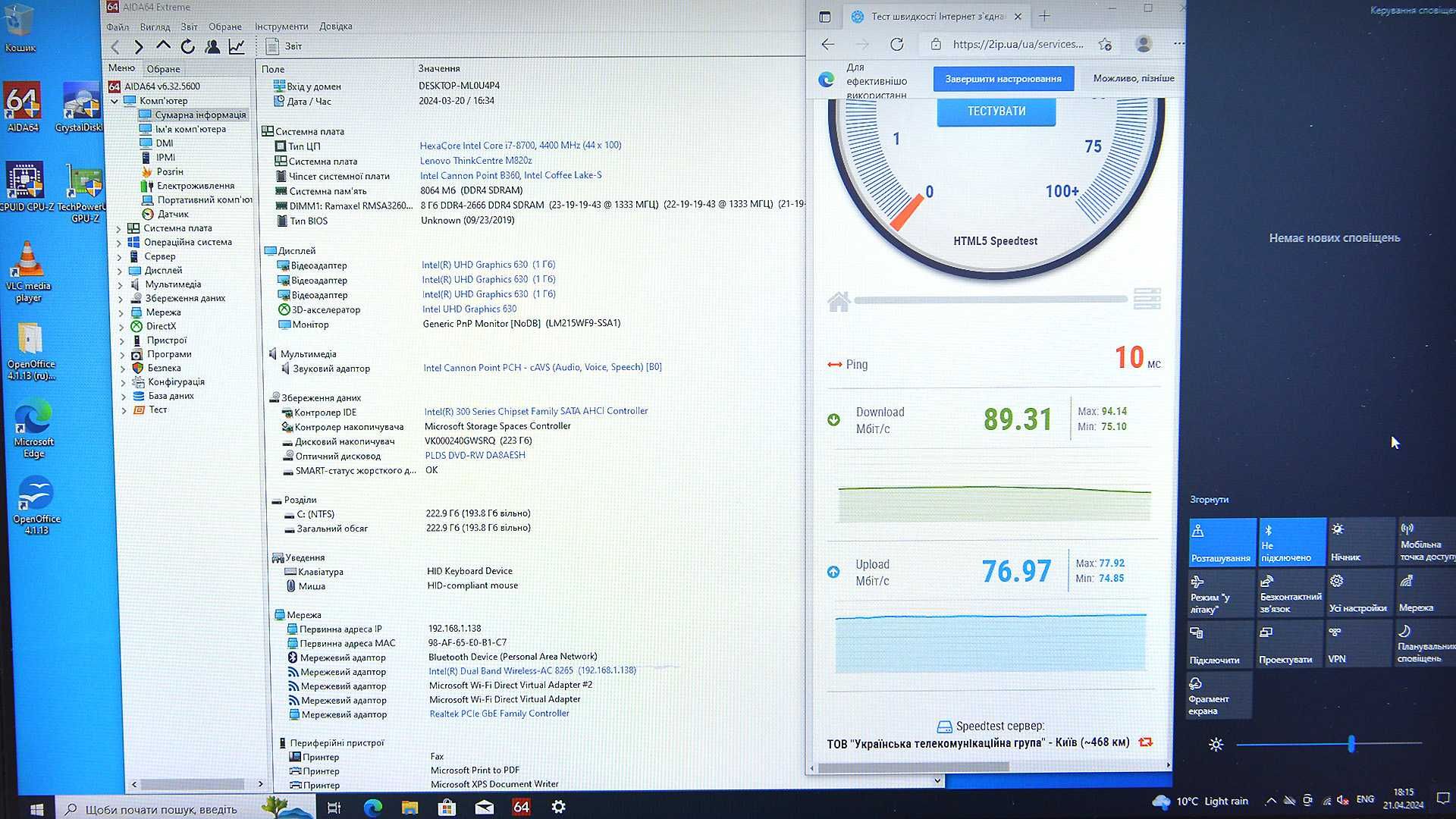Viewport: 1456px width, 819px height.
Task: Select the Датчик tree item
Action: [173, 215]
